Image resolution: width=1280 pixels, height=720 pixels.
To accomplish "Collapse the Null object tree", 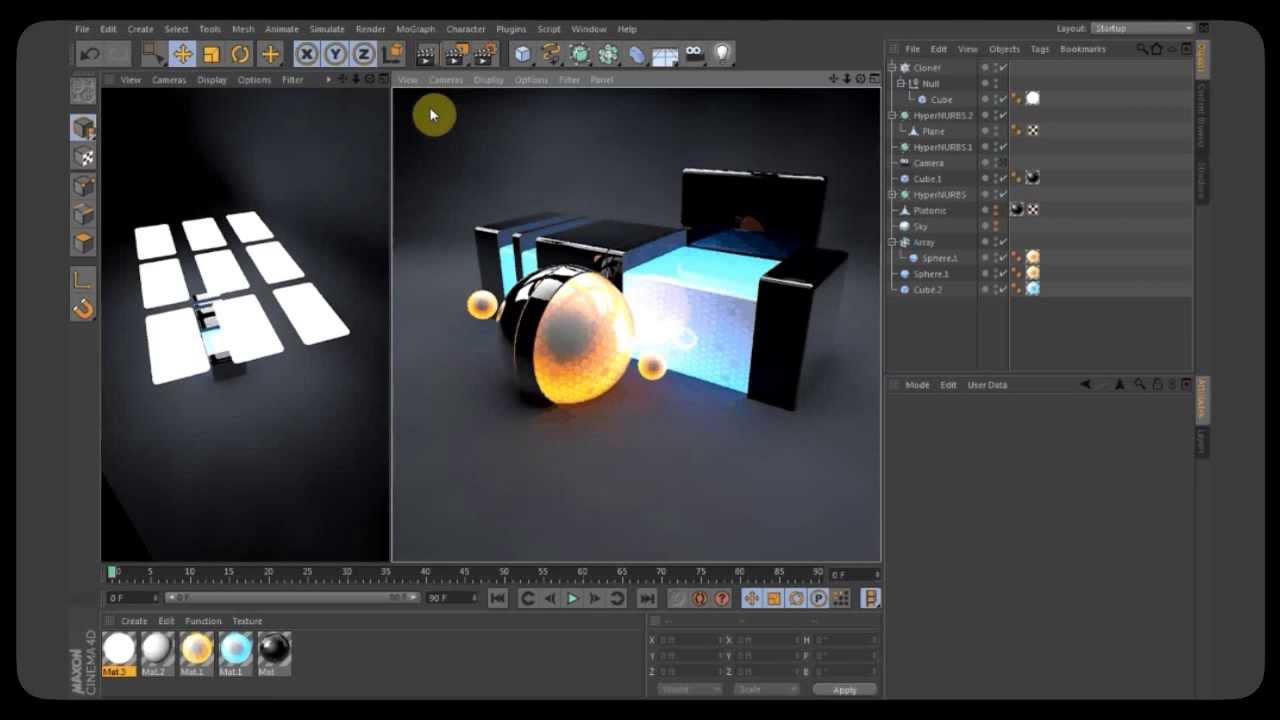I will click(901, 84).
